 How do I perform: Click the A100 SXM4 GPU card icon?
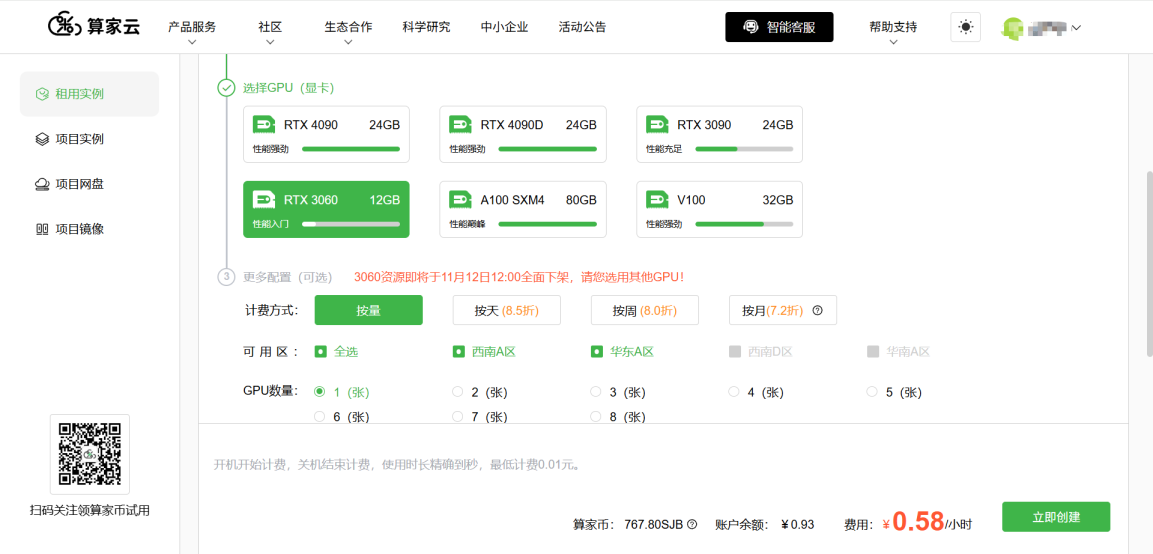460,199
